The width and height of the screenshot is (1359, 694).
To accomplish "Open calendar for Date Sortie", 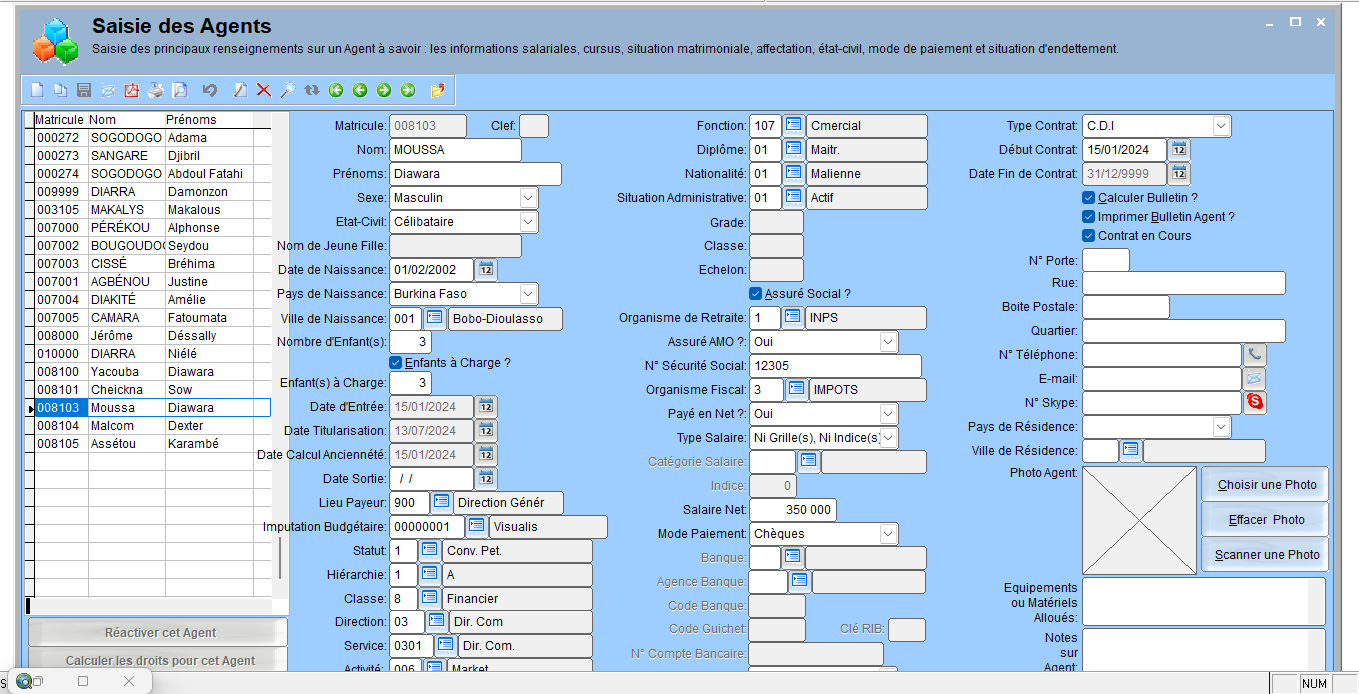I will [x=486, y=479].
